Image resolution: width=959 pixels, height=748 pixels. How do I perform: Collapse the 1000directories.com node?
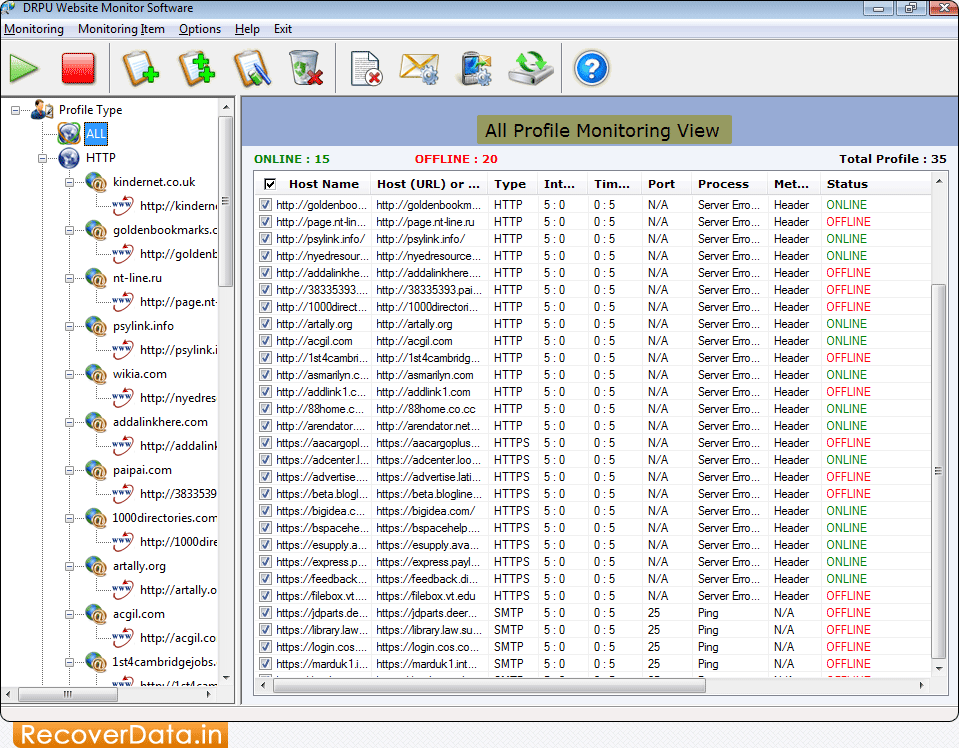[69, 519]
